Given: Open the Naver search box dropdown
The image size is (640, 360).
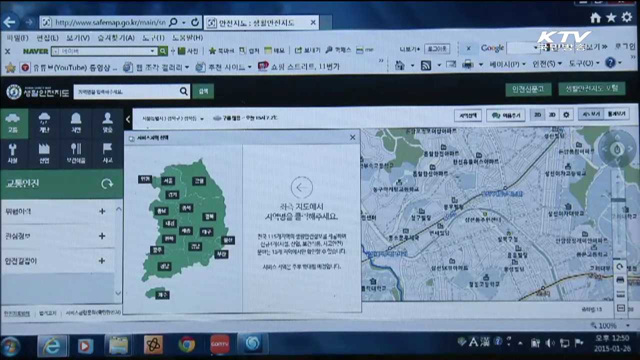Looking at the screenshot, I should pos(152,51).
